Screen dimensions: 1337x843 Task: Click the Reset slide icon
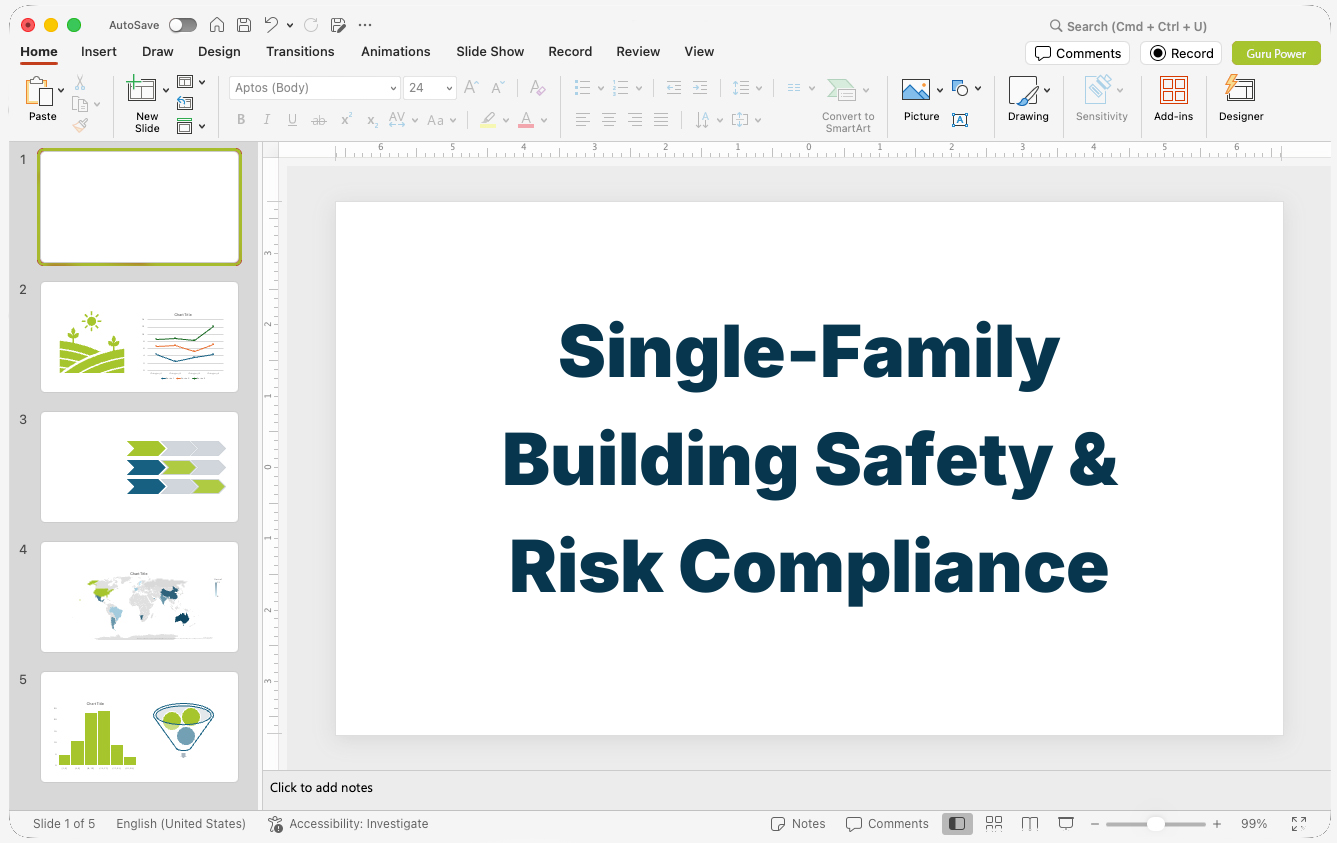[185, 103]
